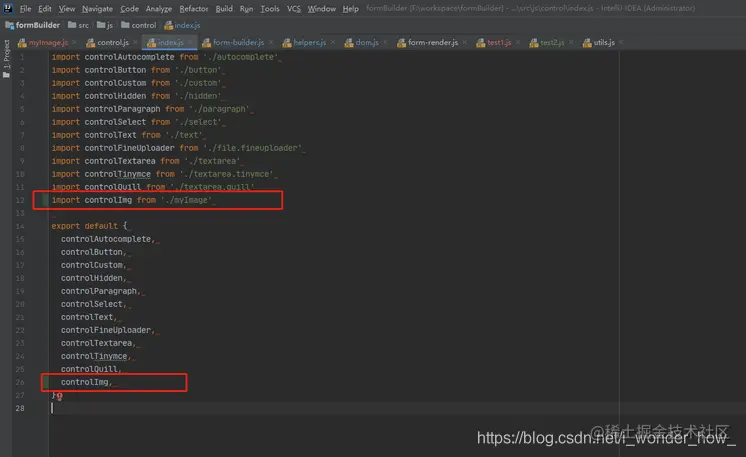
Task: Click the closing brace on line 27
Action: tap(54, 395)
